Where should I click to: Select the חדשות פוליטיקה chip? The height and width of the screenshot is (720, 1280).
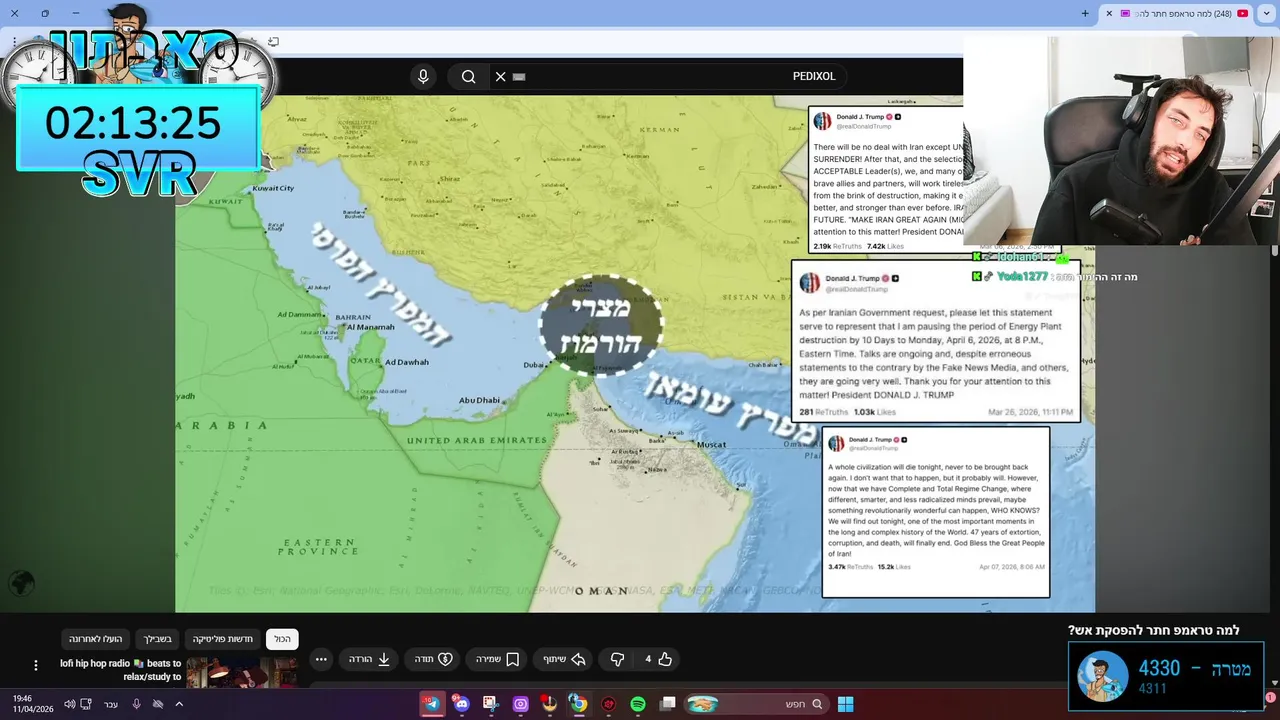[223, 639]
